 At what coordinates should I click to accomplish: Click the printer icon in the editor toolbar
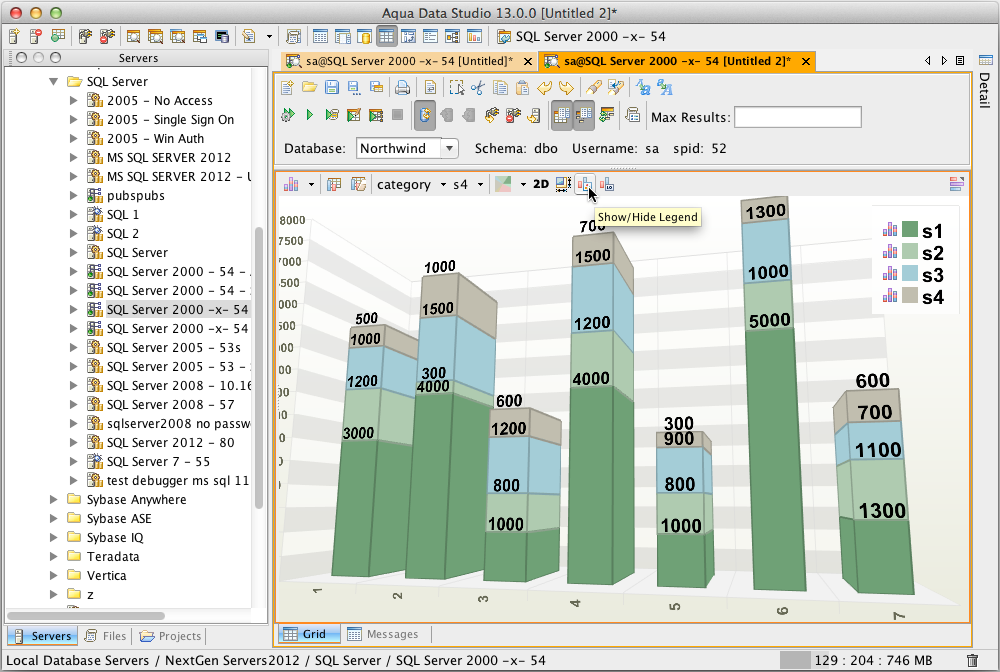tap(402, 87)
